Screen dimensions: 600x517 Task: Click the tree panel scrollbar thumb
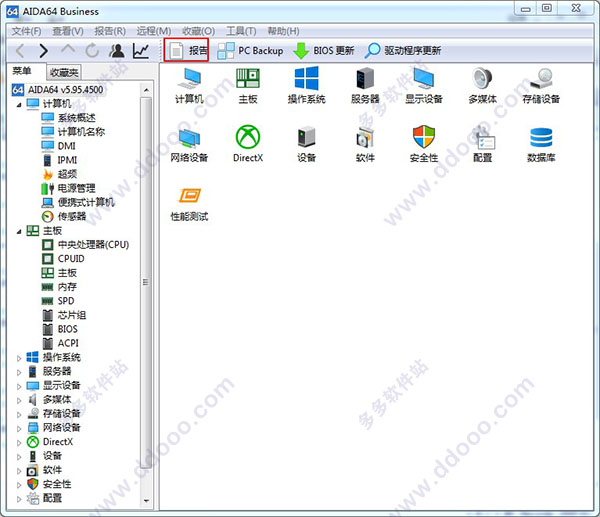[x=146, y=282]
